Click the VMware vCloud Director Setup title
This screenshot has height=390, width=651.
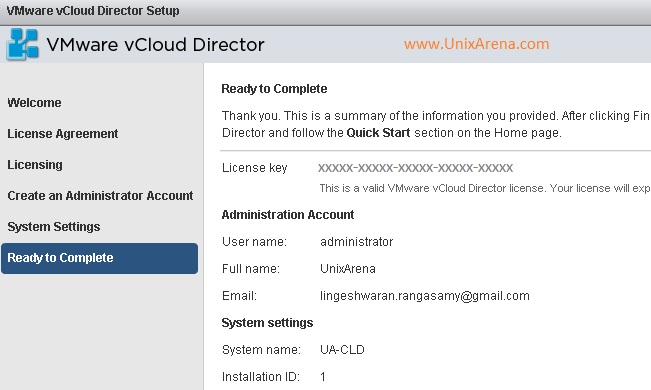point(93,11)
